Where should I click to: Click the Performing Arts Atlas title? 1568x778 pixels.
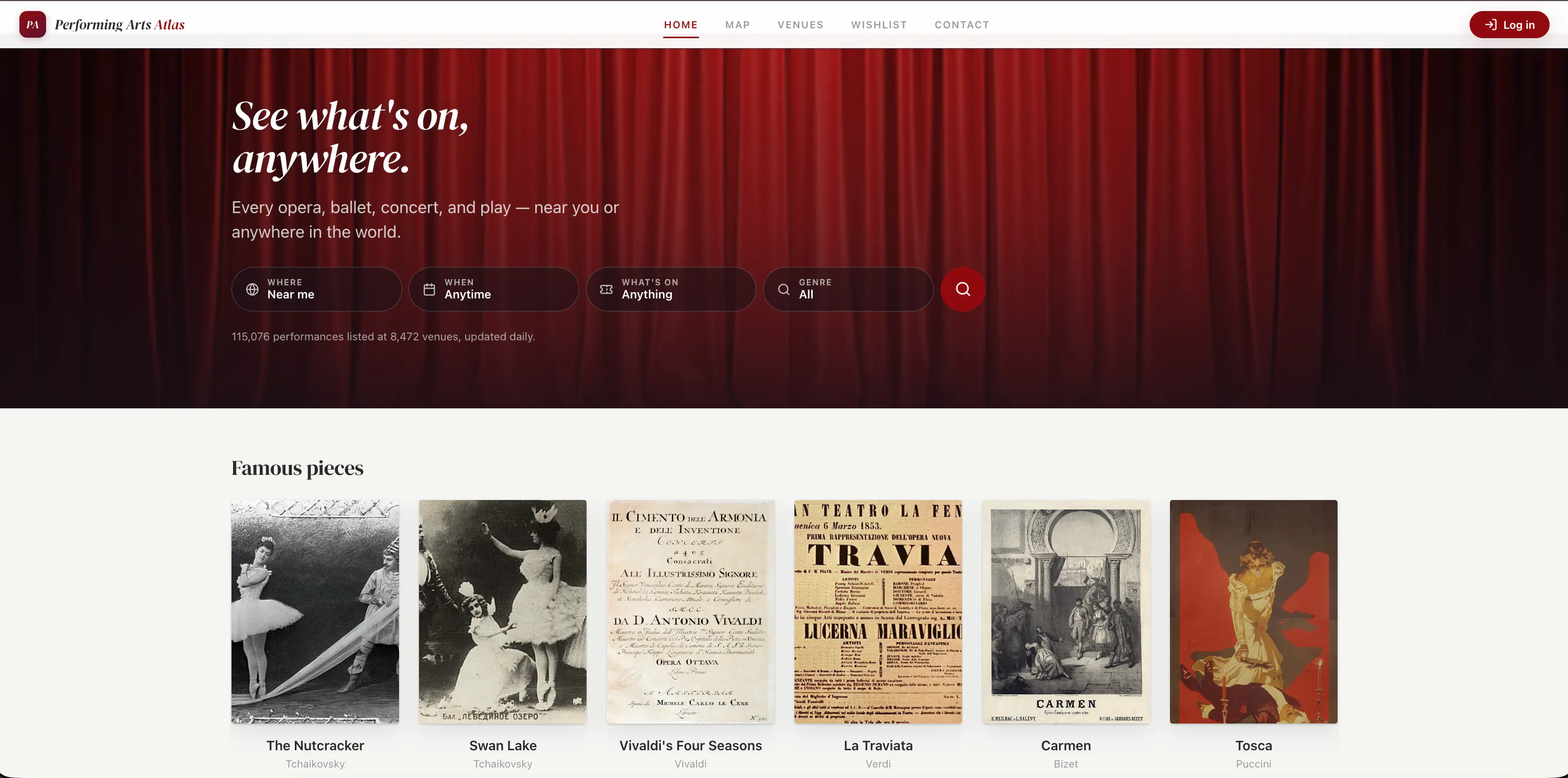click(x=119, y=24)
